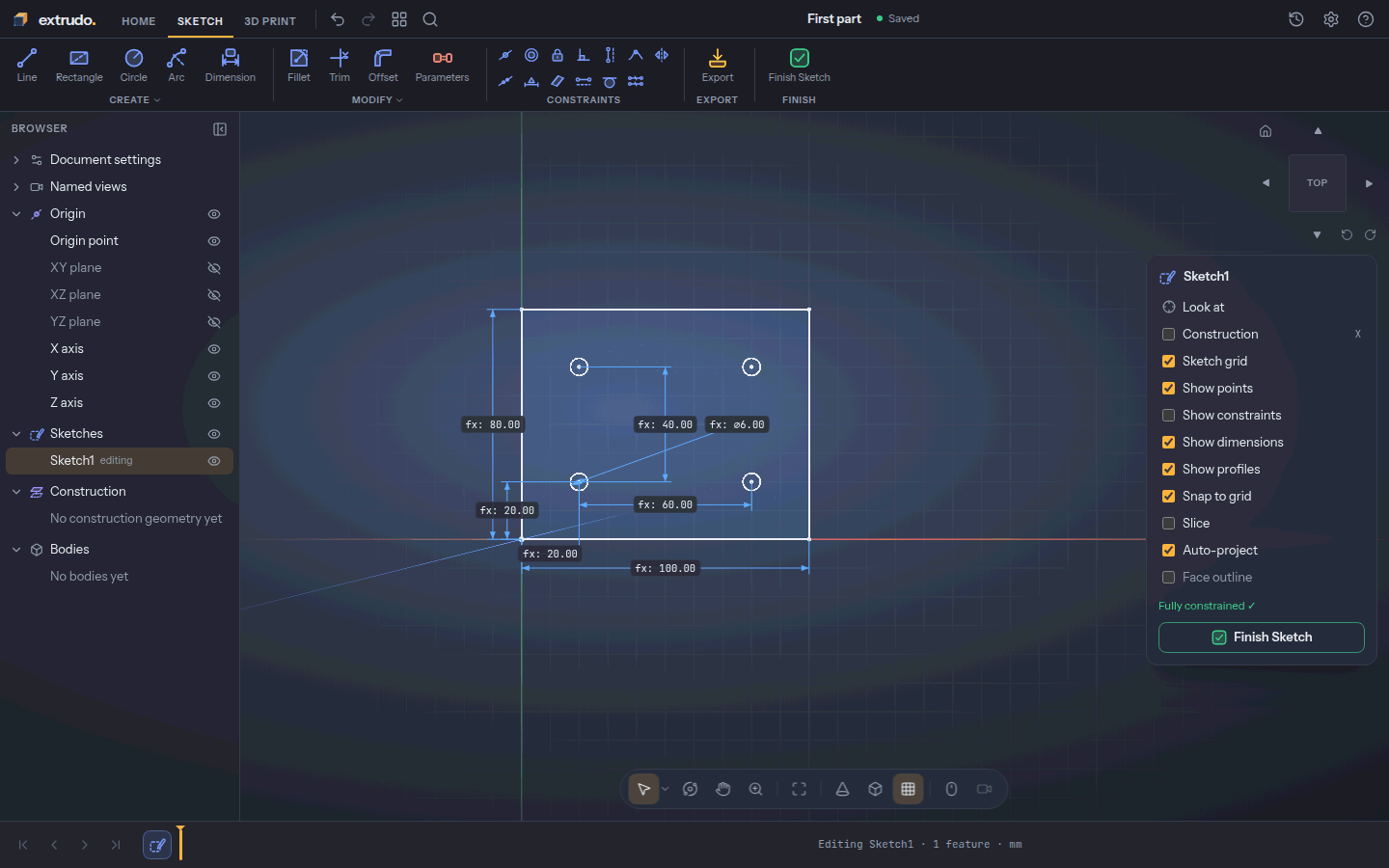Viewport: 1389px width, 868px height.
Task: Toggle the grid display icon in bottom bar
Action: [x=908, y=789]
